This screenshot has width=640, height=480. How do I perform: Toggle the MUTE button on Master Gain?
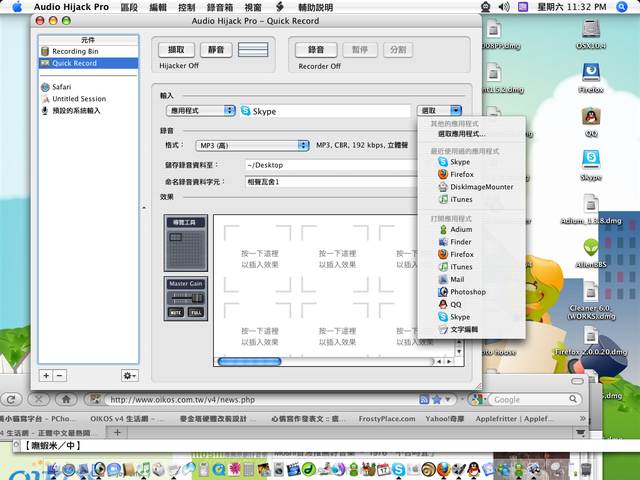[176, 313]
